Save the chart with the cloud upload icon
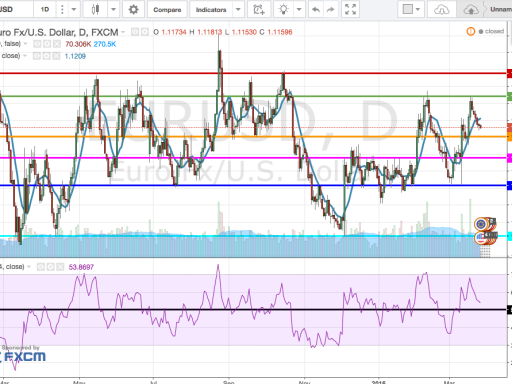 tap(471, 9)
